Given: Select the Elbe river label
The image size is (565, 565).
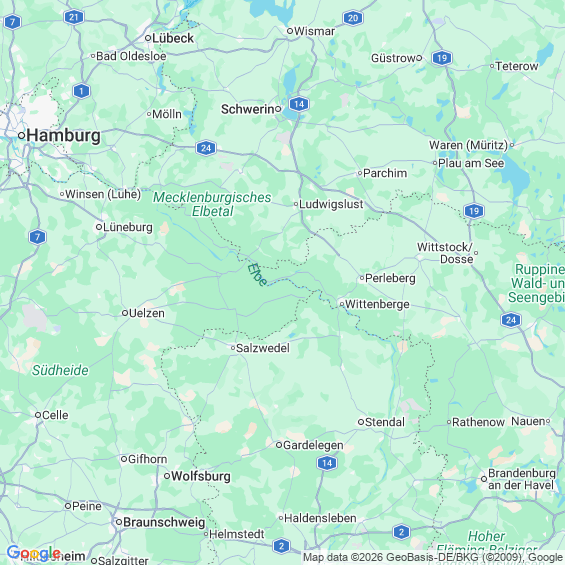Looking at the screenshot, I should pyautogui.click(x=257, y=275).
